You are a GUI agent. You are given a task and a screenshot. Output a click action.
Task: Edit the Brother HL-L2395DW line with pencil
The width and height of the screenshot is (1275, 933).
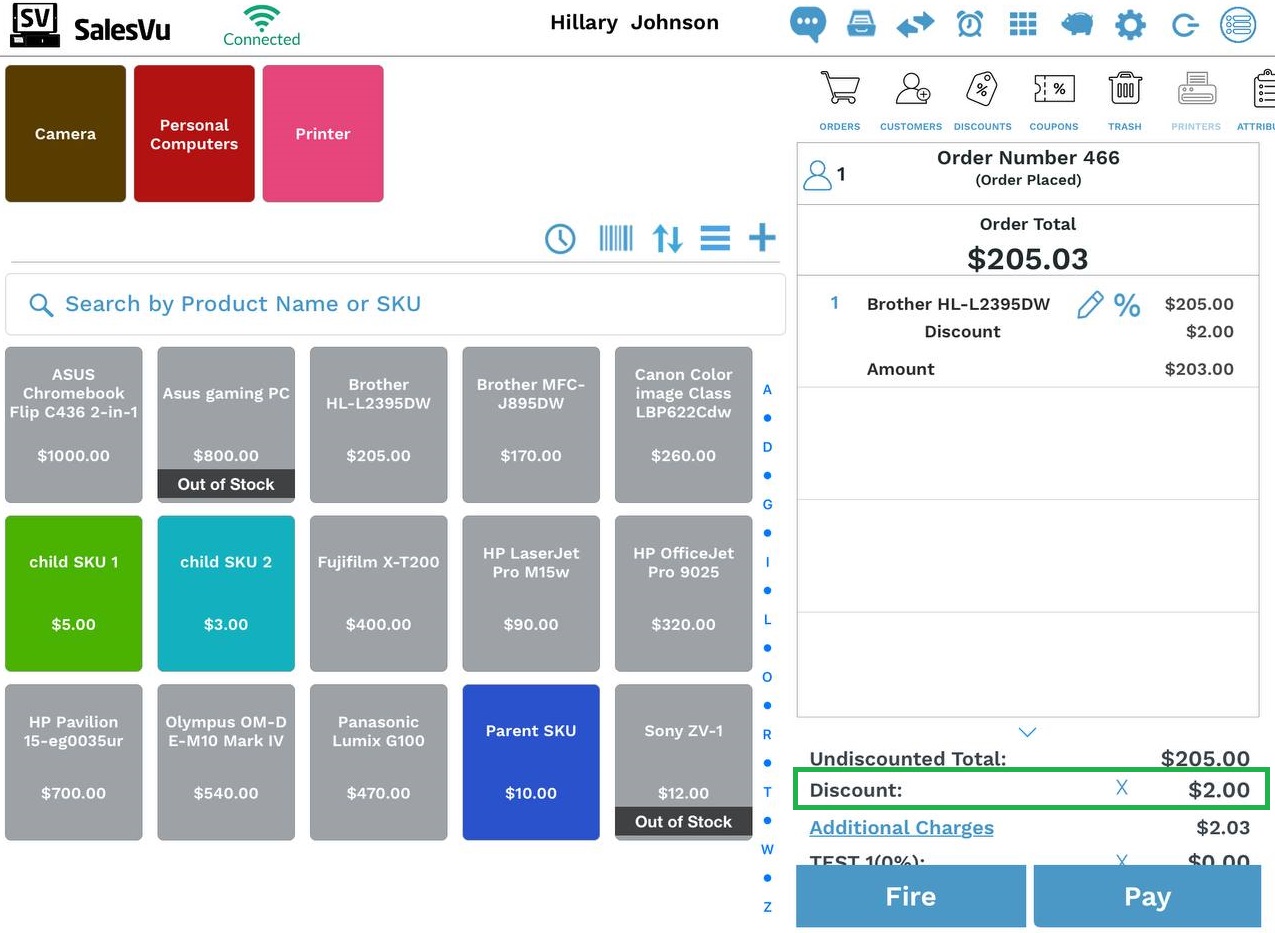pos(1090,305)
